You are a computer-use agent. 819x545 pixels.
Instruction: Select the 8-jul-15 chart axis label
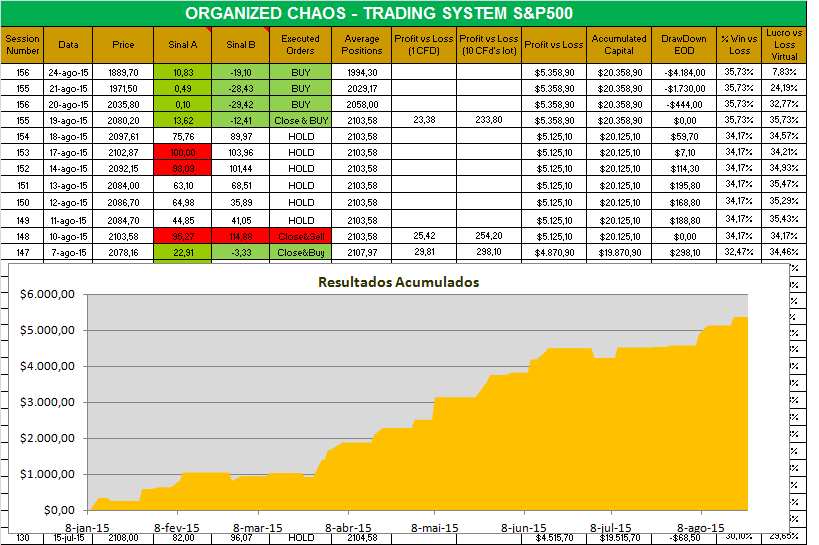611,528
